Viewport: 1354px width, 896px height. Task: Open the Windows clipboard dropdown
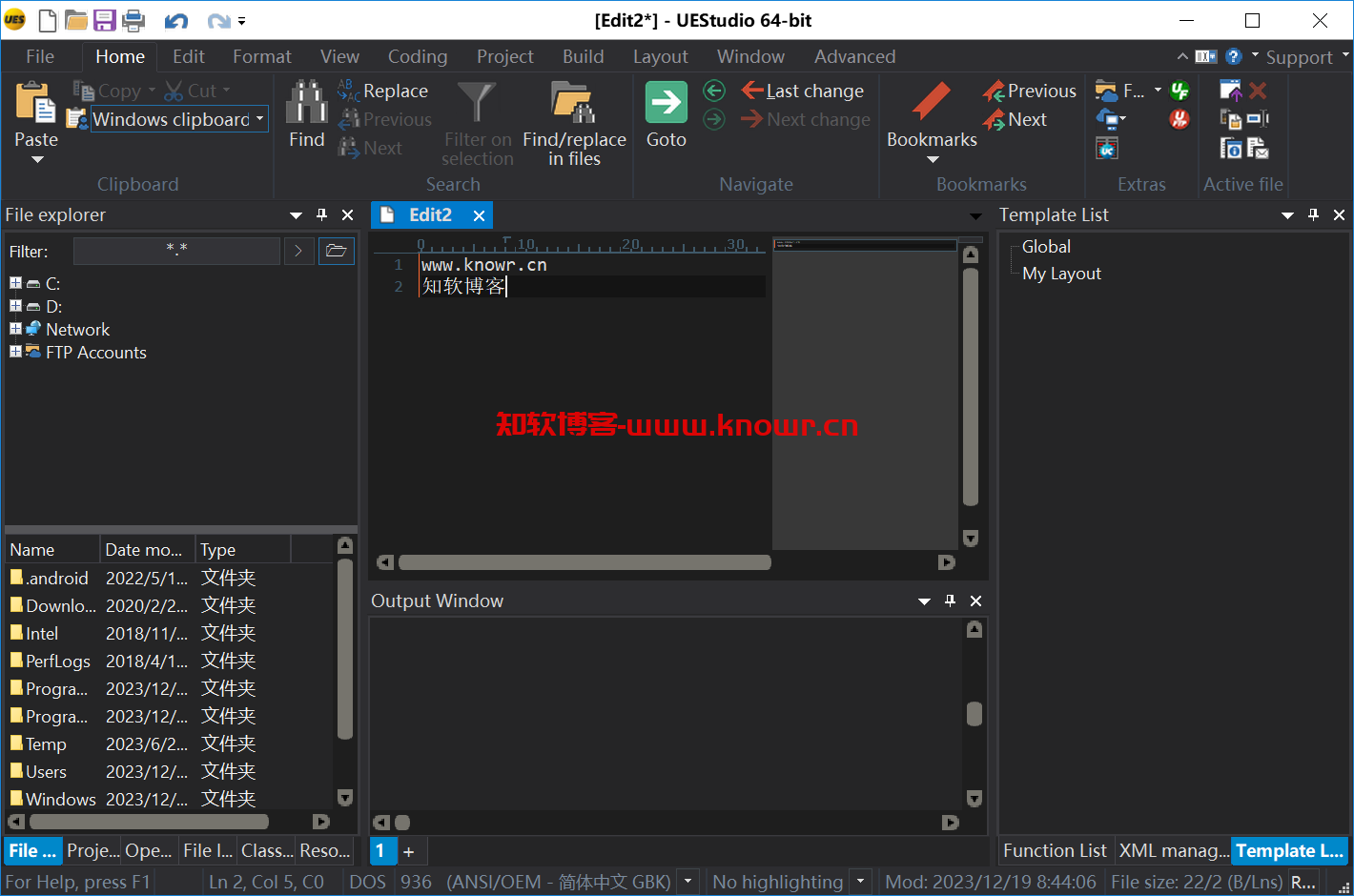(x=259, y=118)
